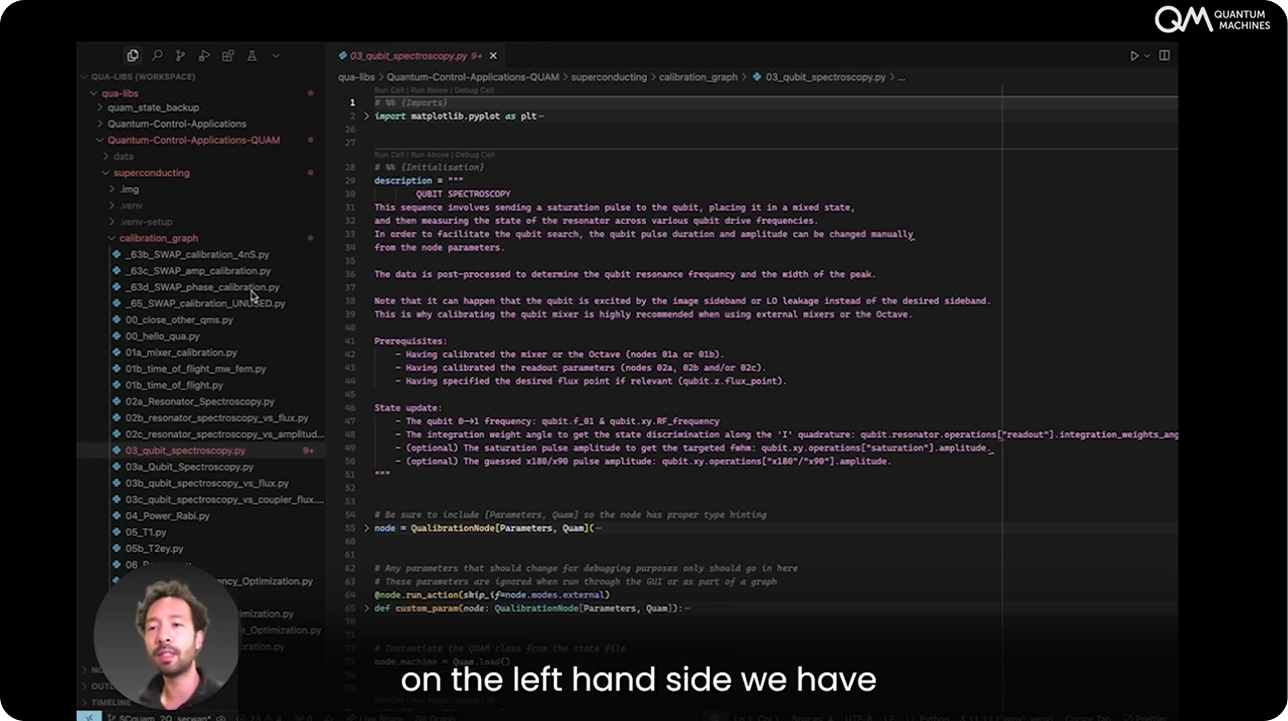Click Debug Cell link above Initialisation cell

click(474, 155)
